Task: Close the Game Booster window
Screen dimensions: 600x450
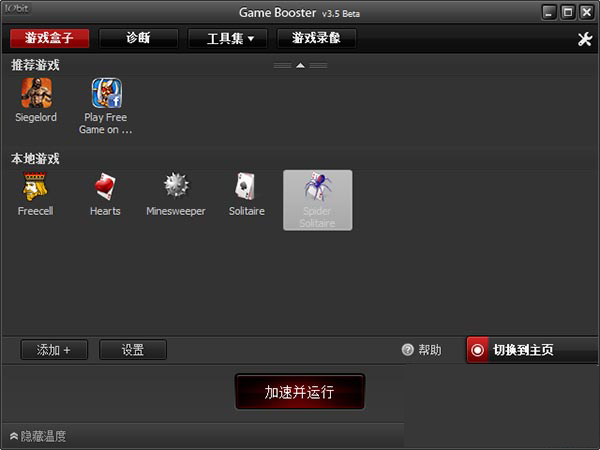Action: 587,13
